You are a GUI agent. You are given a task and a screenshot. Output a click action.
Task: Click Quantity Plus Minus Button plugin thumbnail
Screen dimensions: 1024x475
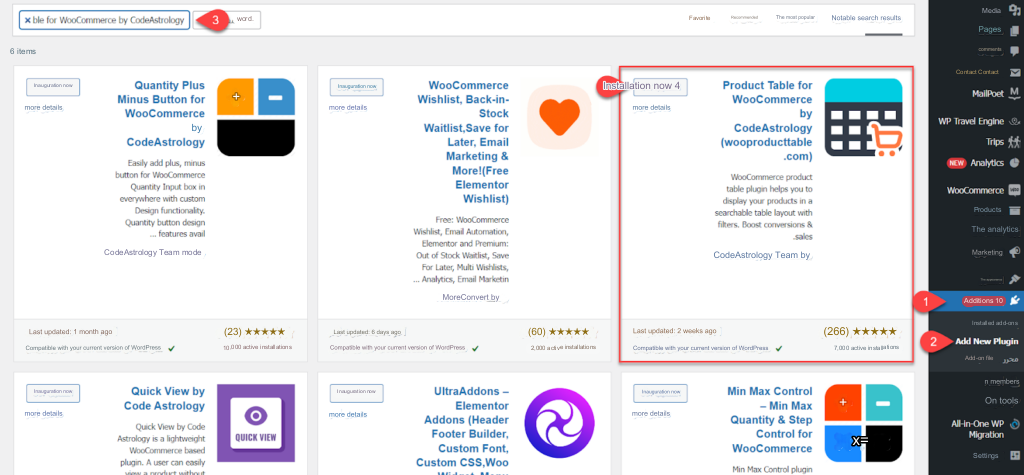[256, 118]
